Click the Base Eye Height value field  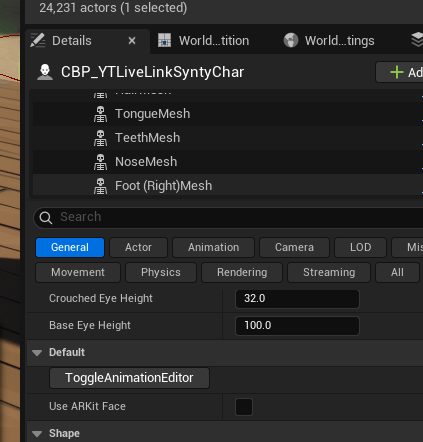coord(297,326)
